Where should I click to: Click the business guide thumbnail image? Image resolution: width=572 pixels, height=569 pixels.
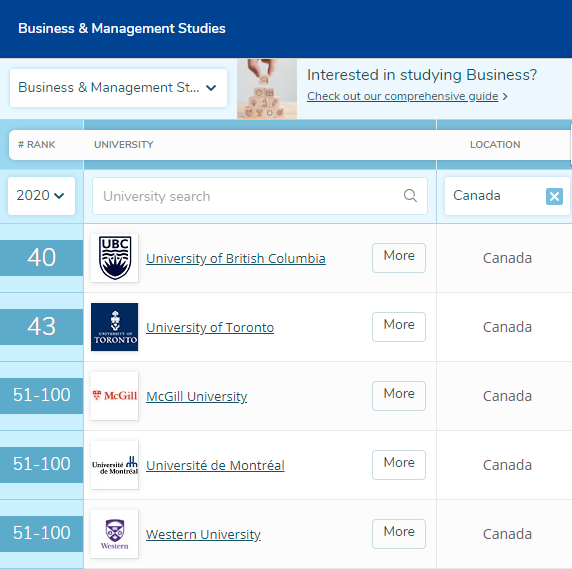click(x=267, y=89)
